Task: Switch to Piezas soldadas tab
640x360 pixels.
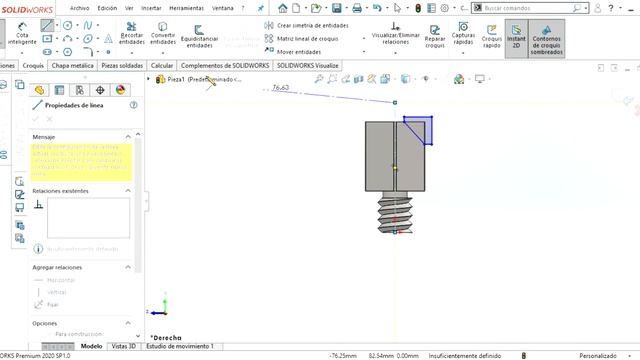Action: point(122,65)
